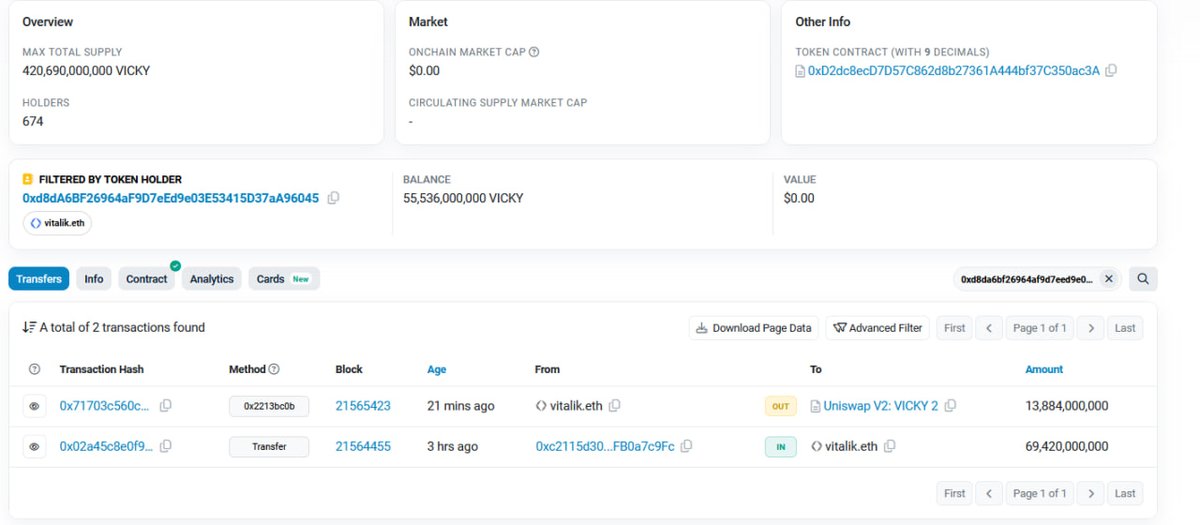
Task: Open sender 0xc2115d30...FB0a7c9Fc link
Action: 605,446
